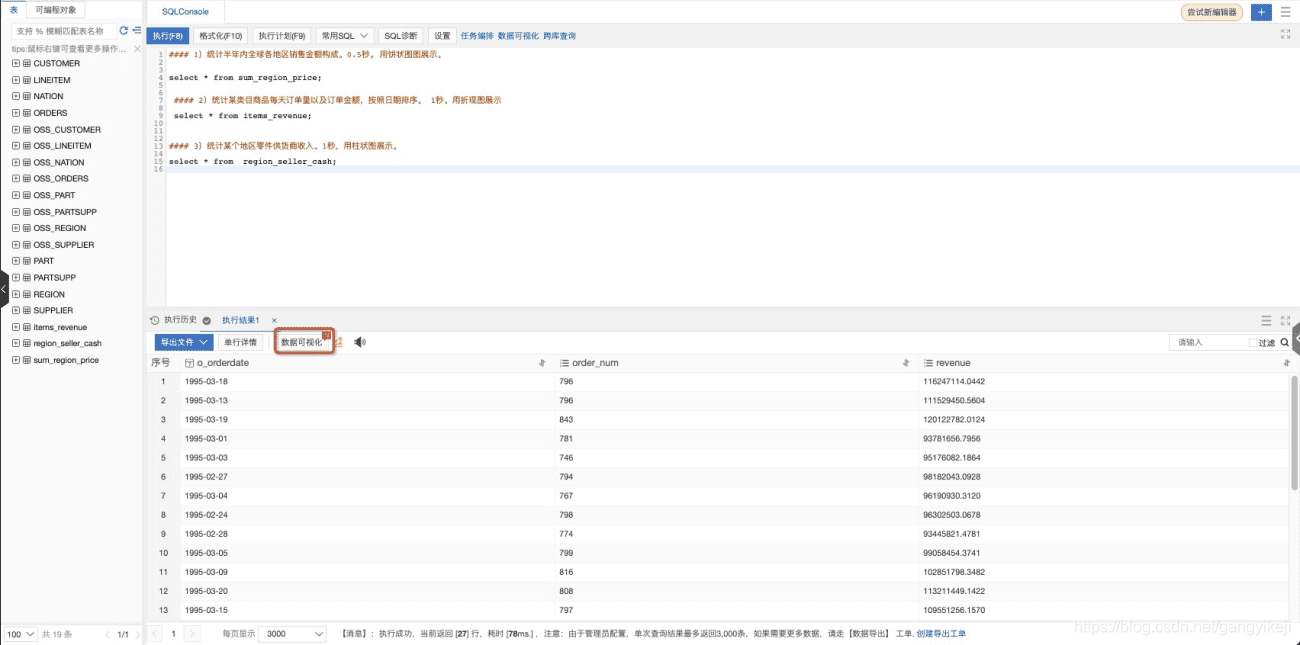Open the 常用SQL dropdown

click(x=345, y=35)
